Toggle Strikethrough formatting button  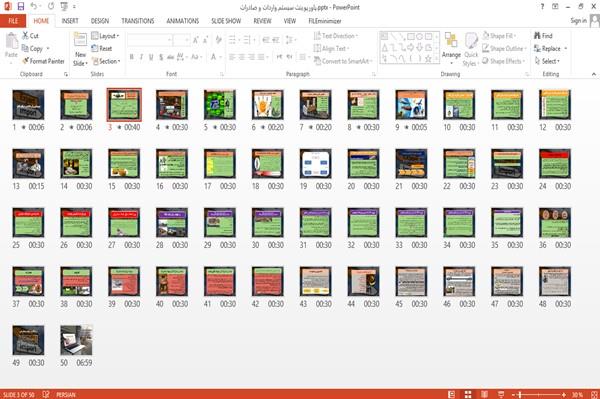click(171, 57)
